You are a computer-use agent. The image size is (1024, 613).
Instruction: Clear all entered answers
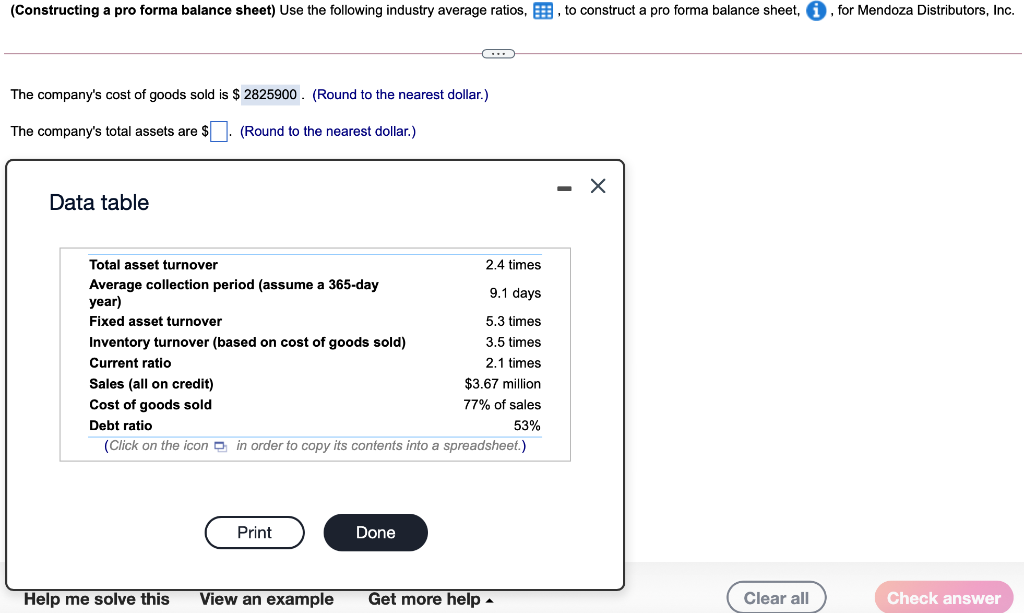776,597
